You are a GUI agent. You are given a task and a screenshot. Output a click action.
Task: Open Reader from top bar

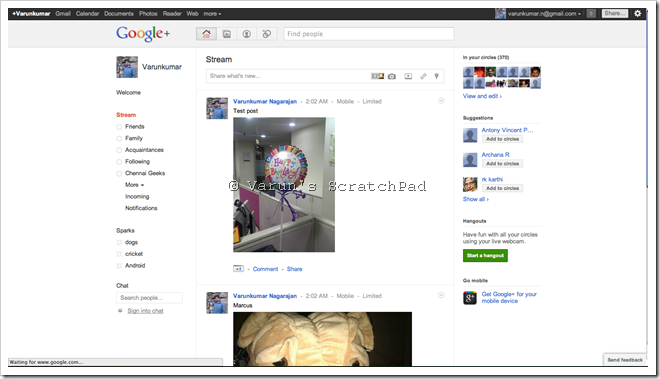[172, 13]
